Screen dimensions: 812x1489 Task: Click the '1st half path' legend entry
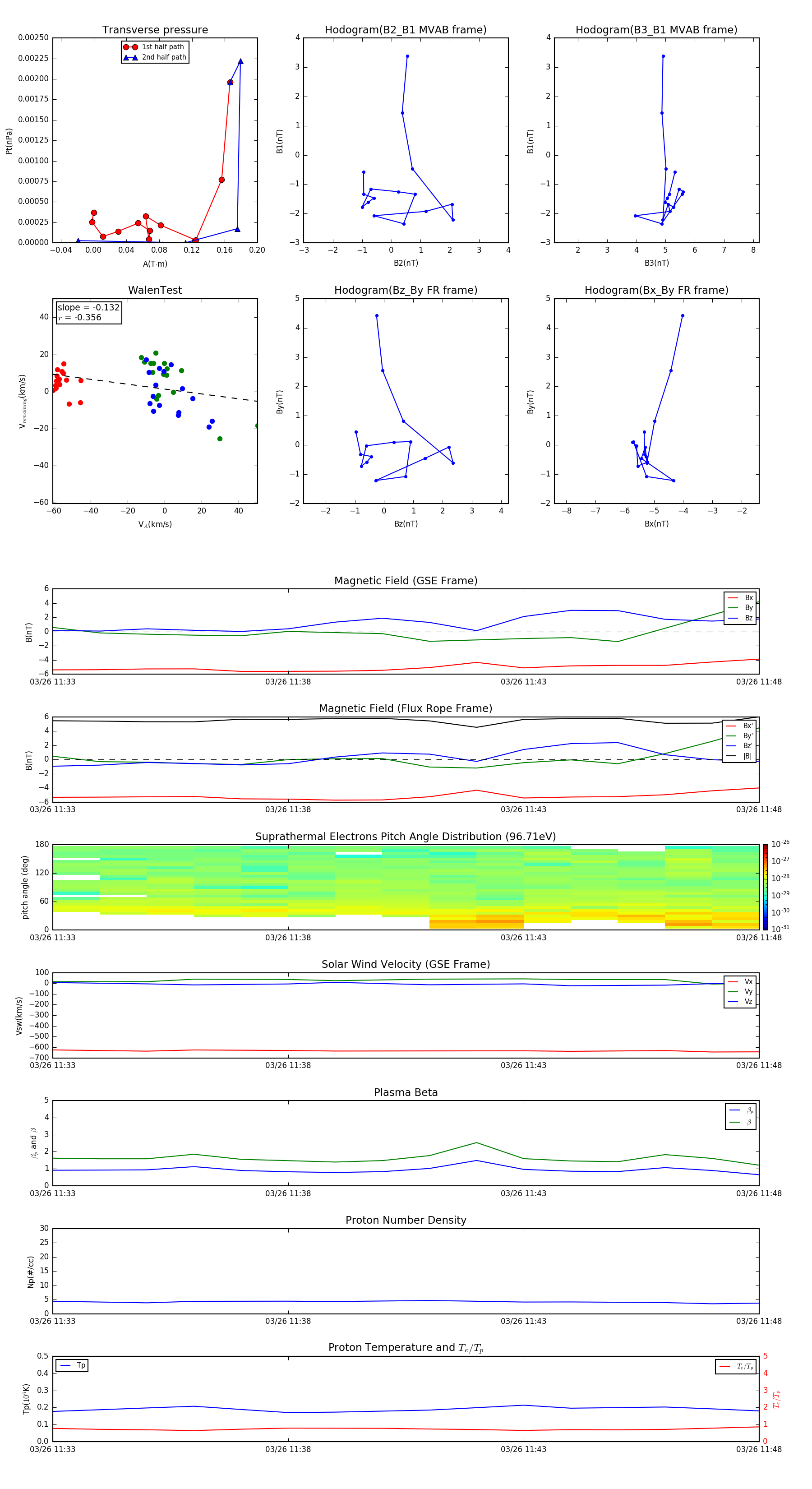(x=154, y=47)
